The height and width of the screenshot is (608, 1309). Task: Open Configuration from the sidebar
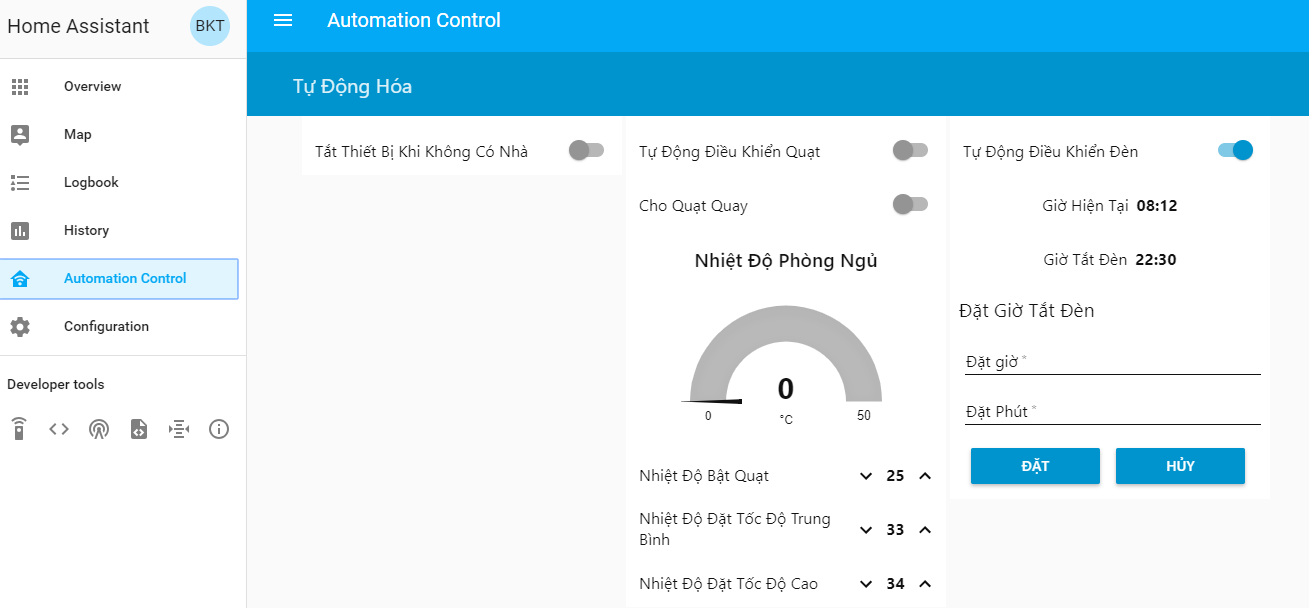[106, 327]
